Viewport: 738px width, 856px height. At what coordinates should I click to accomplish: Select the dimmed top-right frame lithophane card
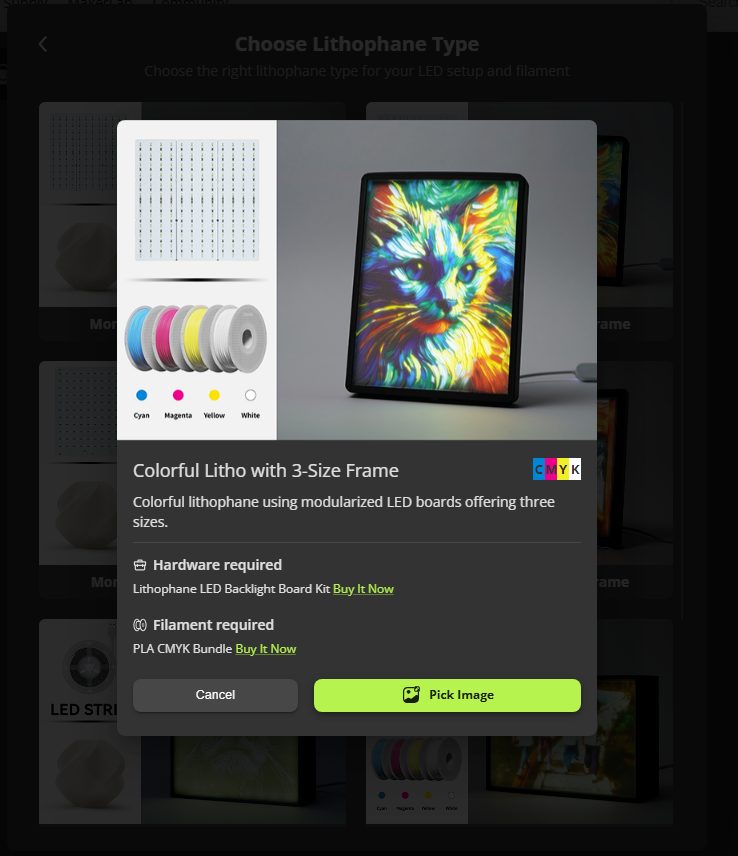point(635,221)
